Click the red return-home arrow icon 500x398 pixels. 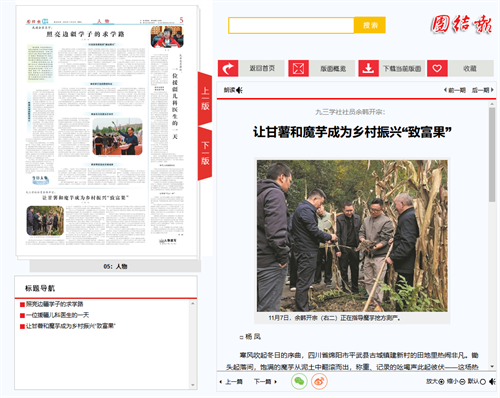(x=228, y=69)
